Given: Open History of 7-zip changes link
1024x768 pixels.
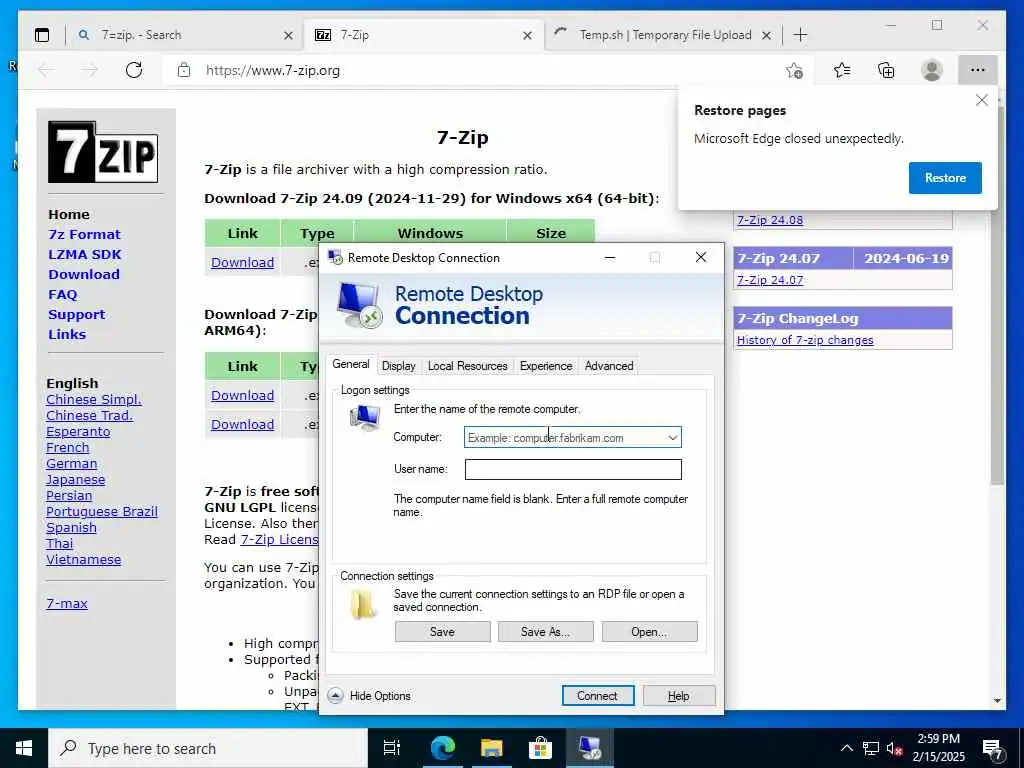Looking at the screenshot, I should click(x=805, y=340).
